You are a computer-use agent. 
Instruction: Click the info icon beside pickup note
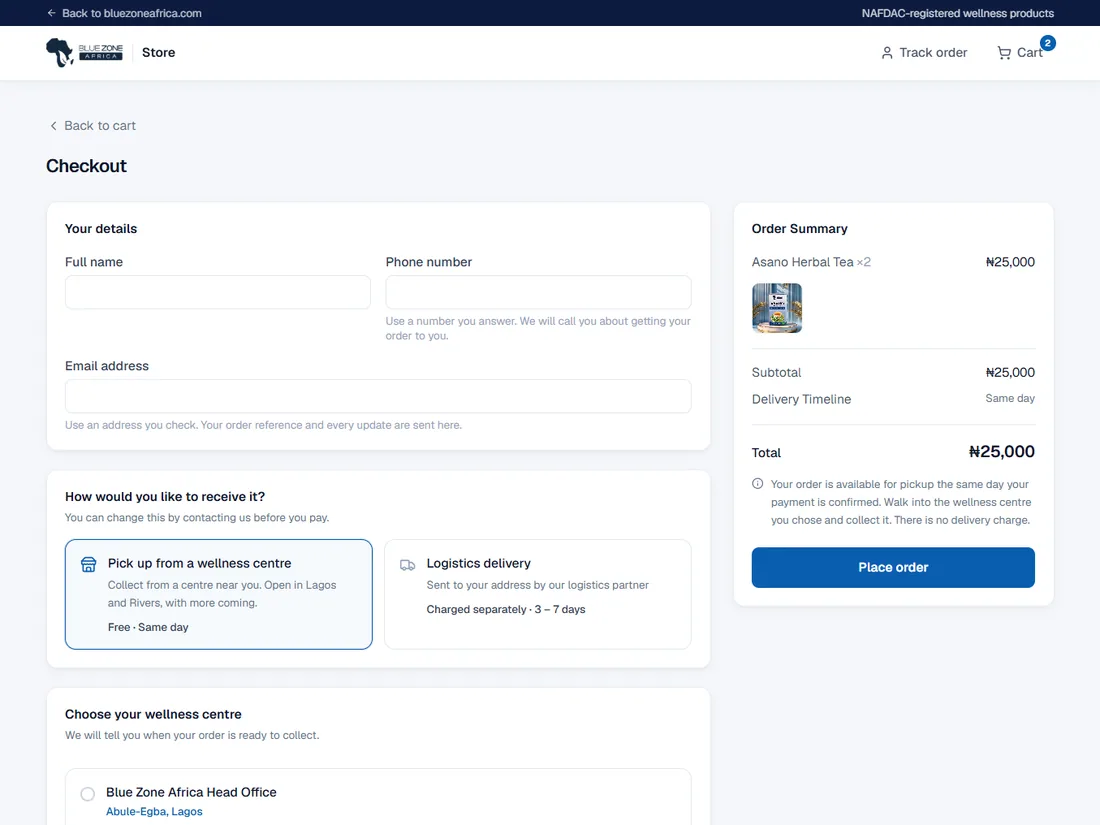click(758, 483)
